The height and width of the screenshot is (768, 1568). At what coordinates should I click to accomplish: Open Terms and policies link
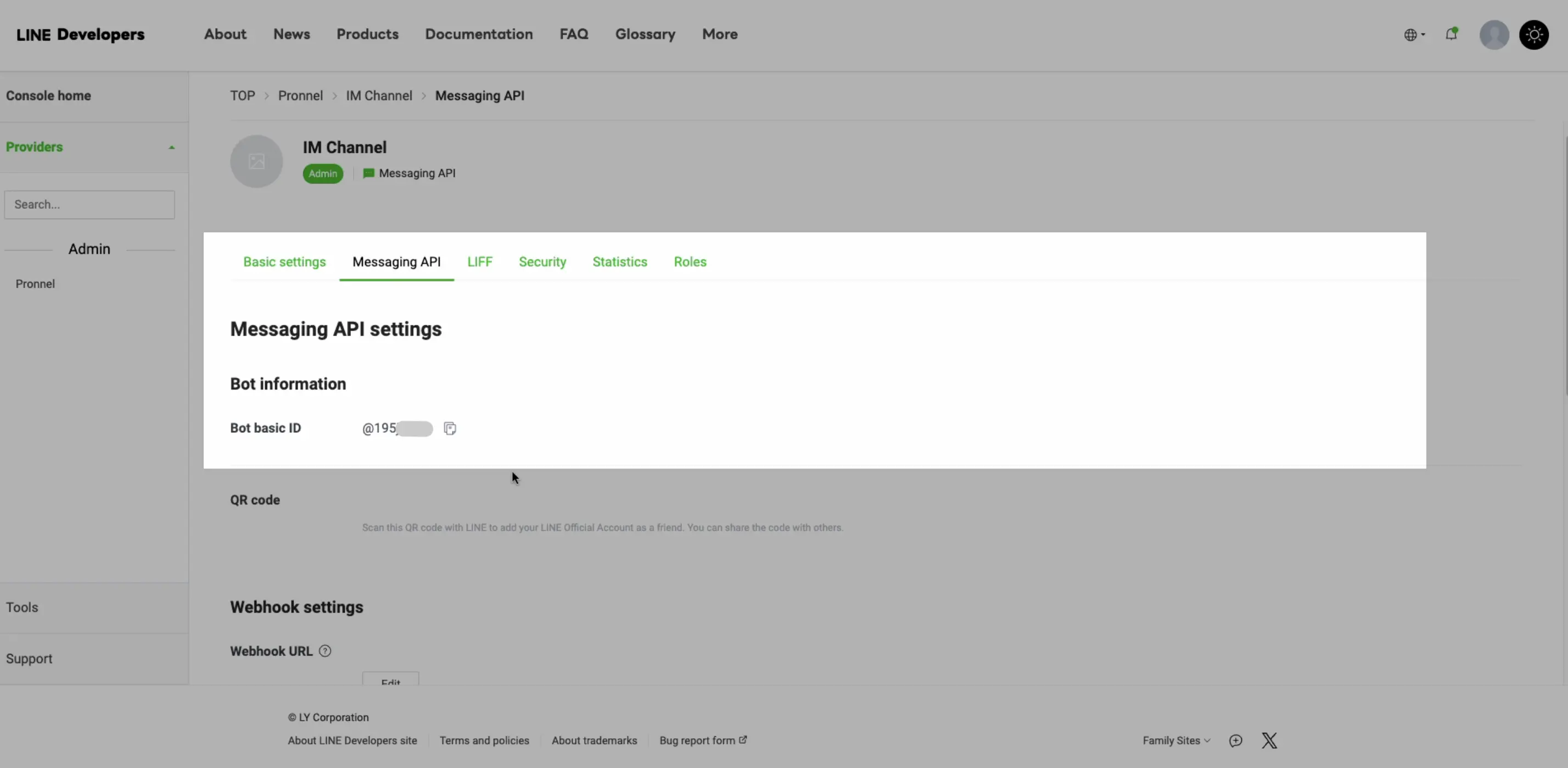[485, 741]
